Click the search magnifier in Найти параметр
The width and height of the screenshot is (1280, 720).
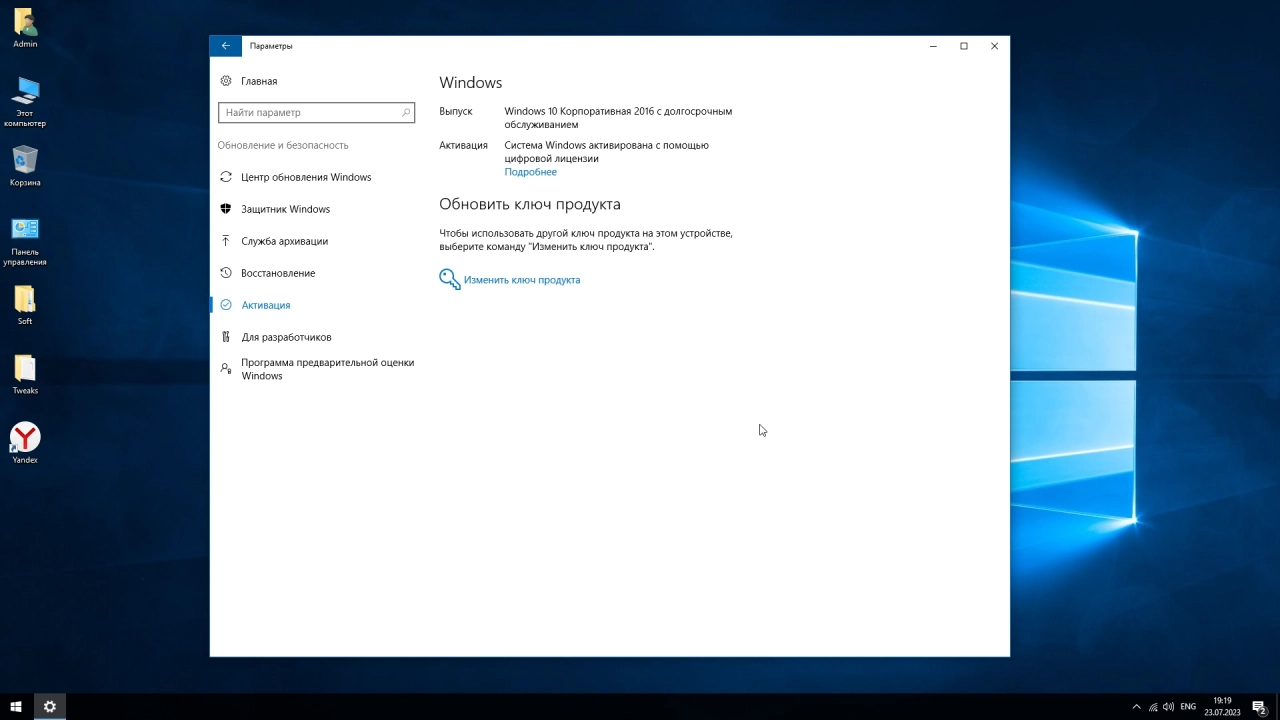(x=406, y=113)
